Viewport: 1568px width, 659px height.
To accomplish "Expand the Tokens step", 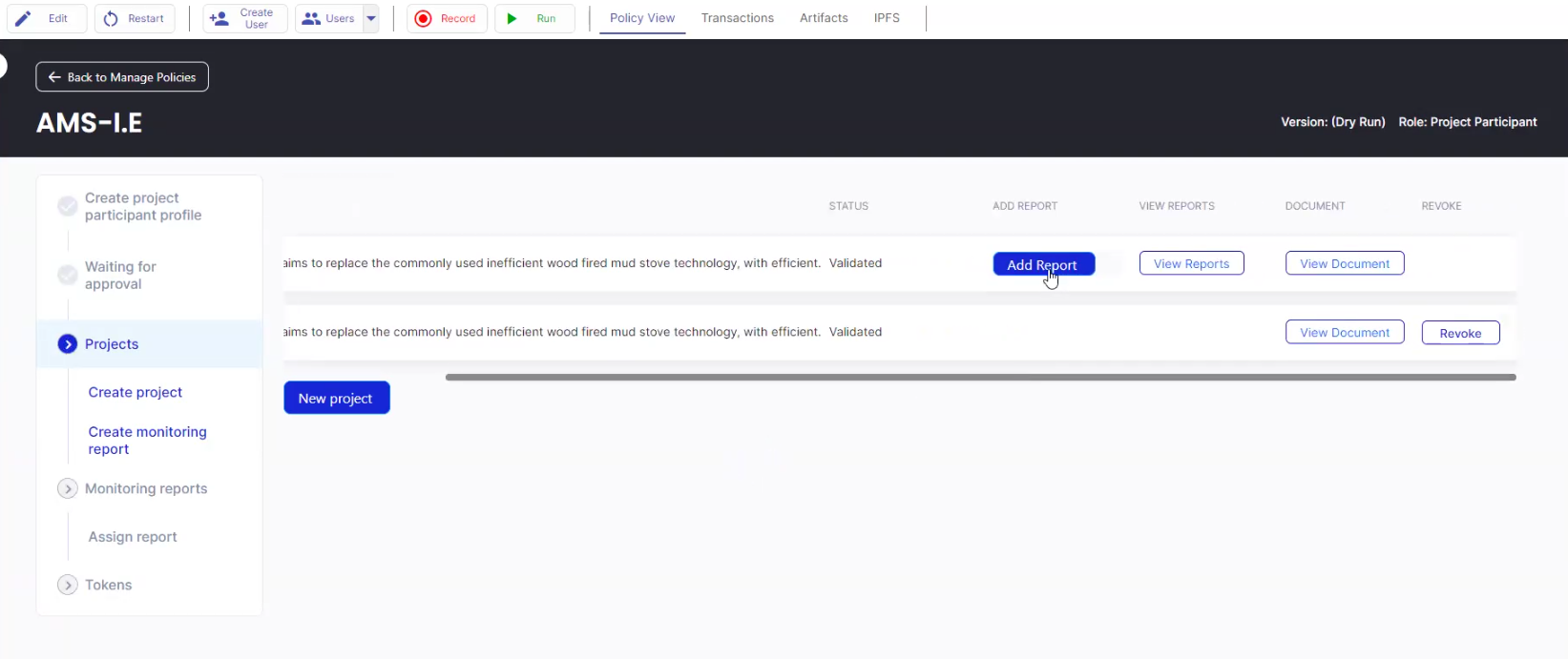I will [68, 585].
